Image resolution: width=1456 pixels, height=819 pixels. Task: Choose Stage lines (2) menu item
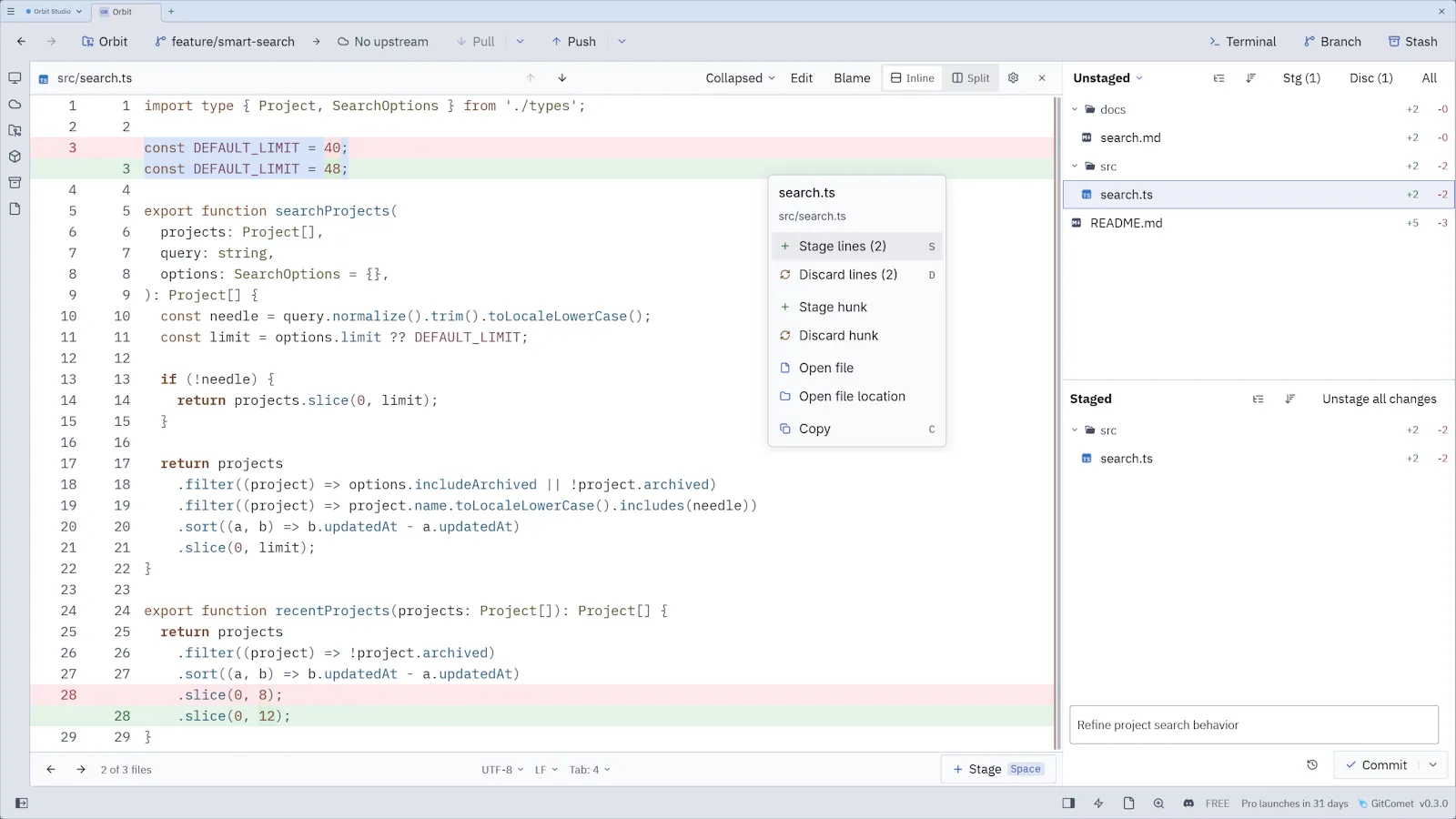click(856, 247)
